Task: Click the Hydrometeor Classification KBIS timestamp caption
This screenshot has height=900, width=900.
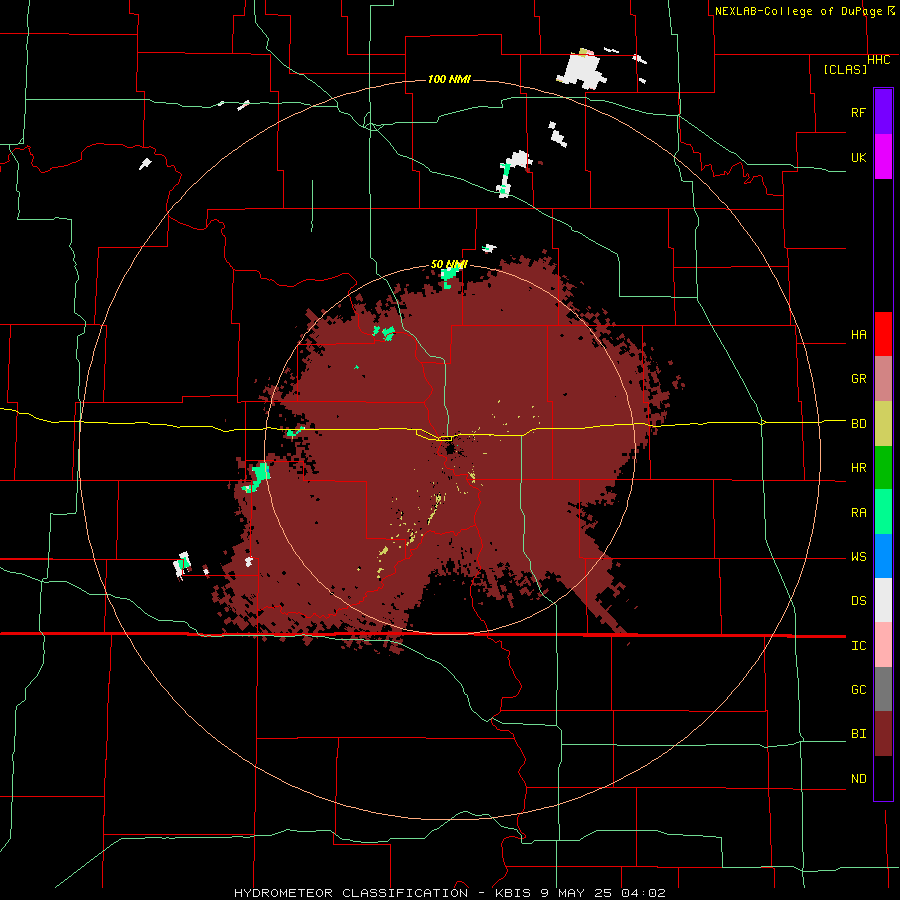Action: point(450,893)
